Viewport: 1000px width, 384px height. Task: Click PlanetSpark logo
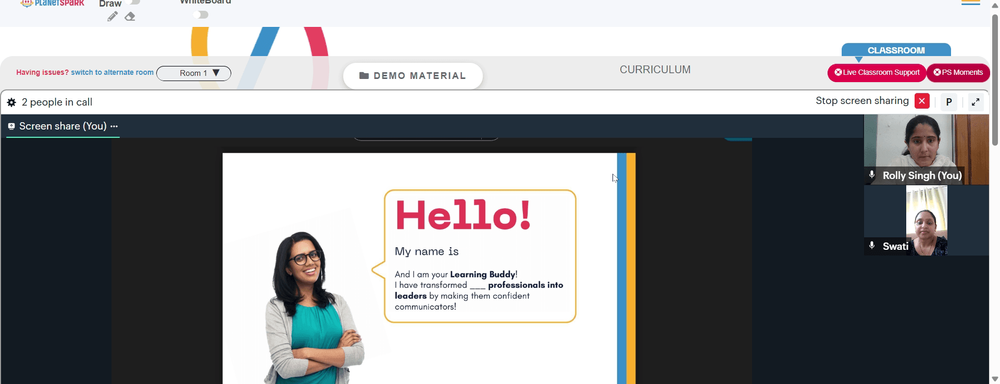[x=52, y=3]
